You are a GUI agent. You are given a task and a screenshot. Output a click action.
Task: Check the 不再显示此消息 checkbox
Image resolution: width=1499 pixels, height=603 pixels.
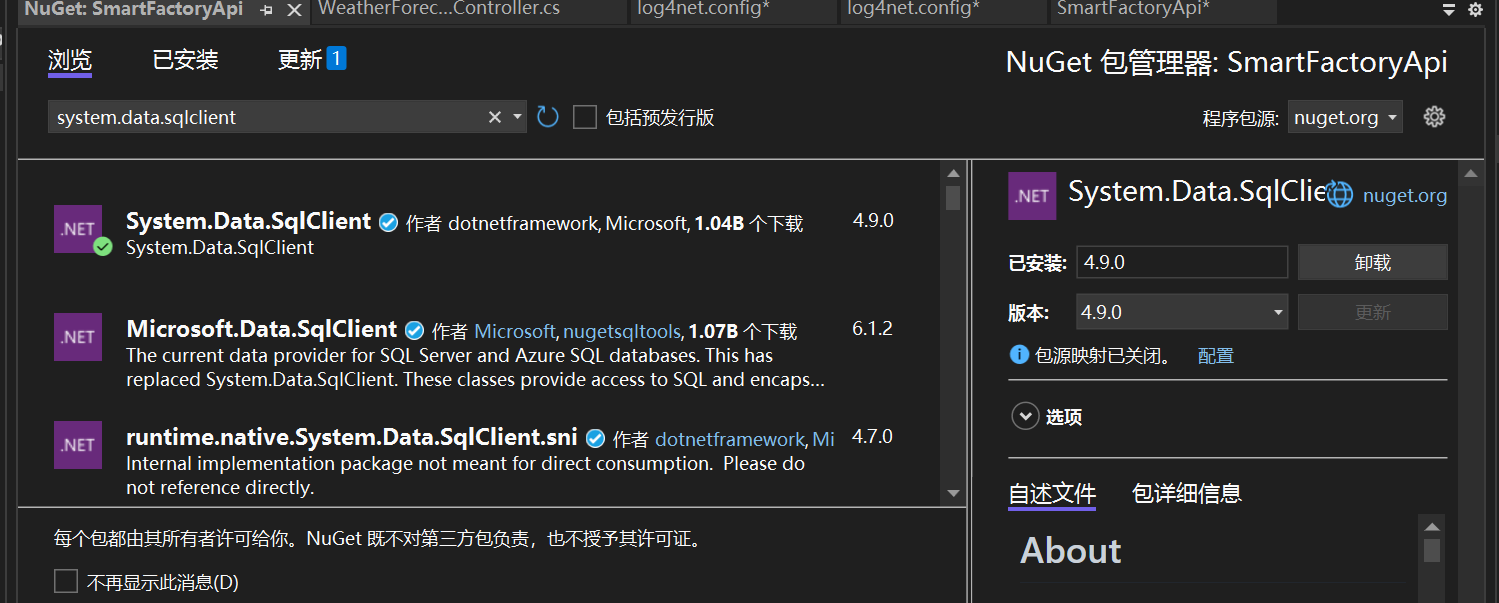(x=65, y=580)
